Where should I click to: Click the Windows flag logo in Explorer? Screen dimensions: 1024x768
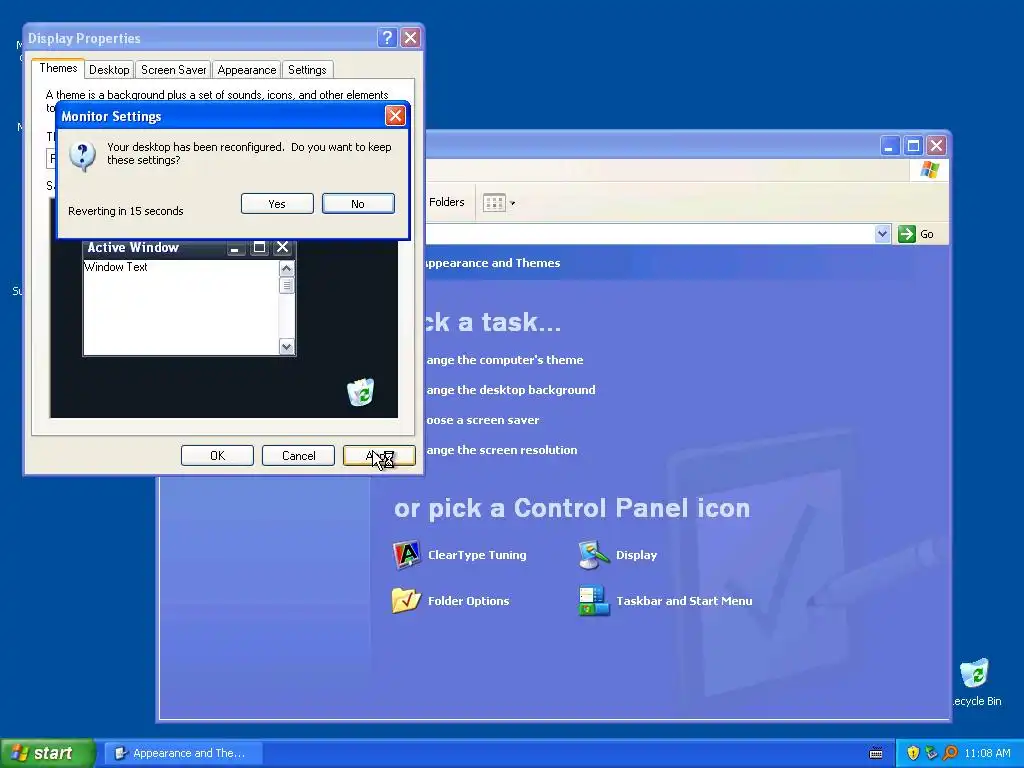(929, 170)
